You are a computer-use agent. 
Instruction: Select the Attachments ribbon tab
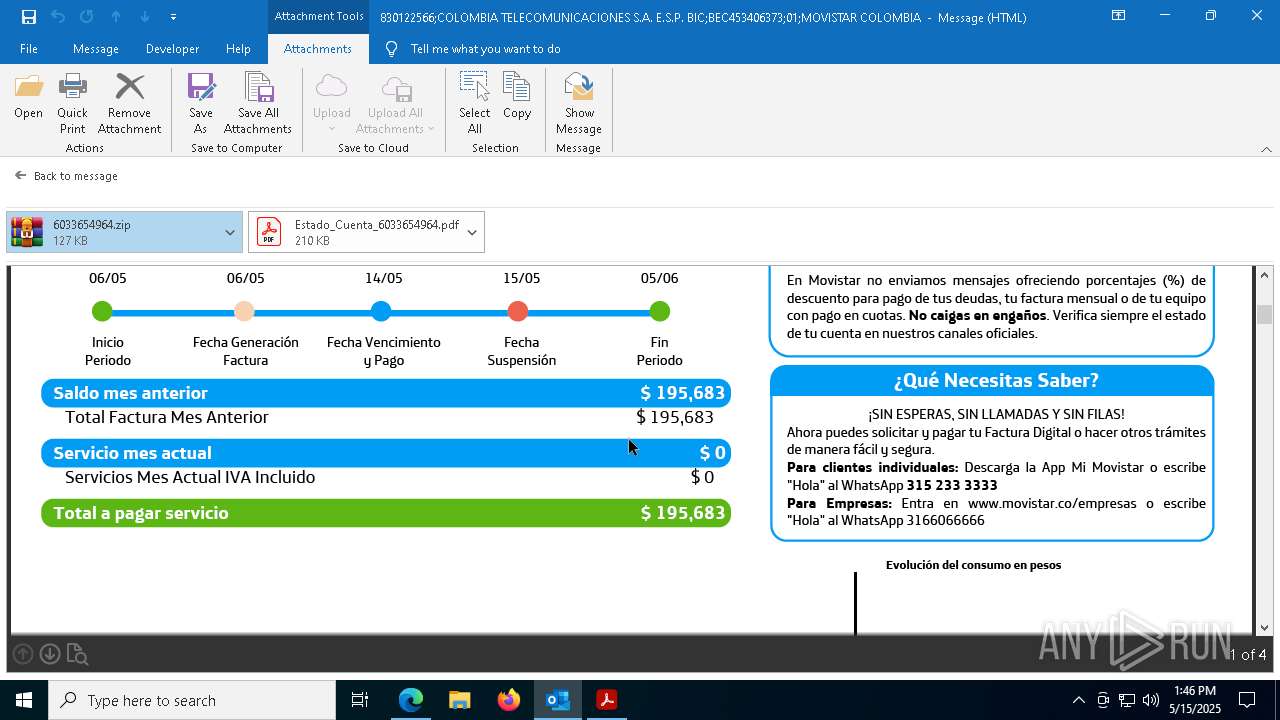coord(318,49)
